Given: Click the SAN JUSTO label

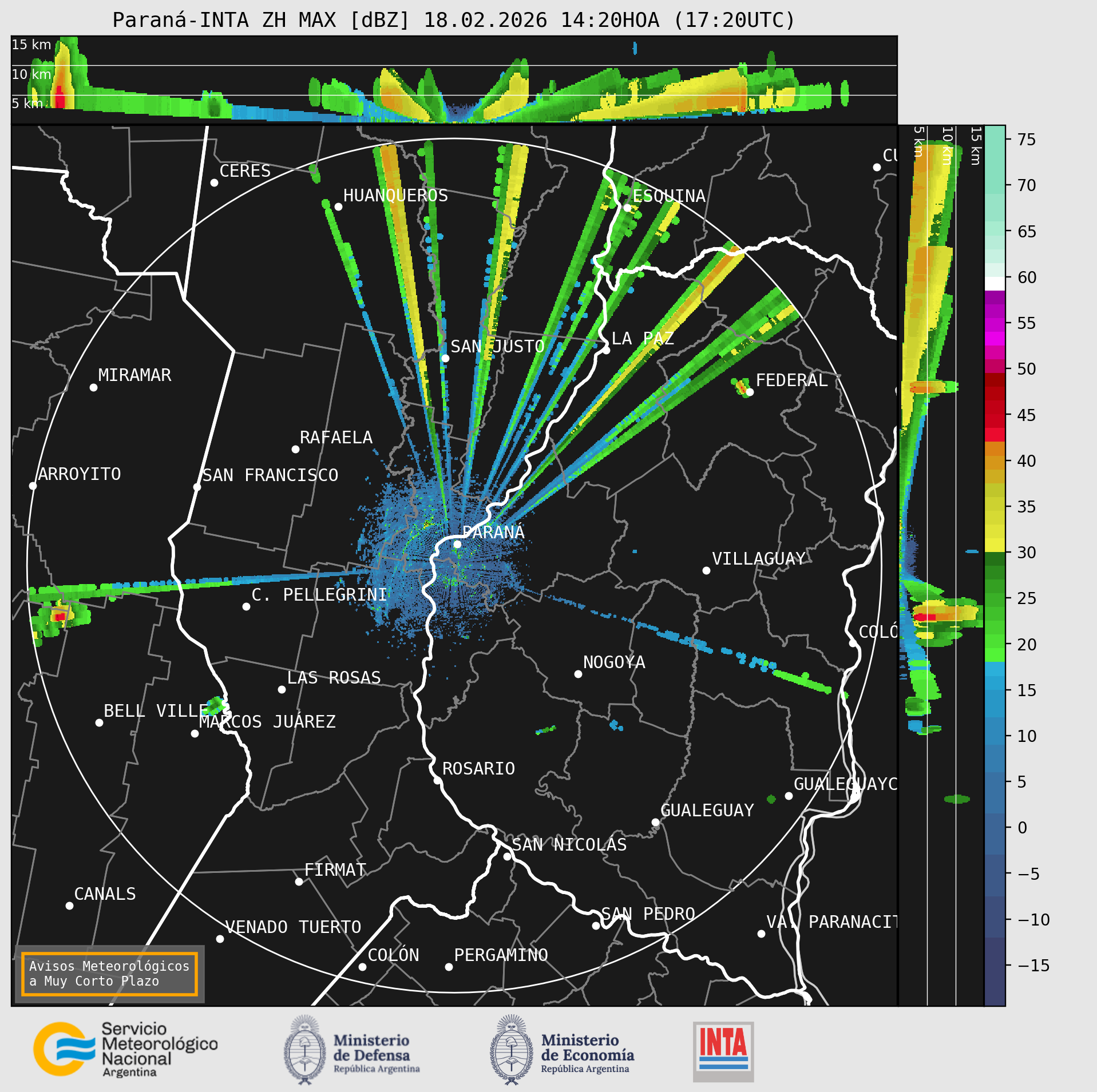Looking at the screenshot, I should [x=497, y=346].
